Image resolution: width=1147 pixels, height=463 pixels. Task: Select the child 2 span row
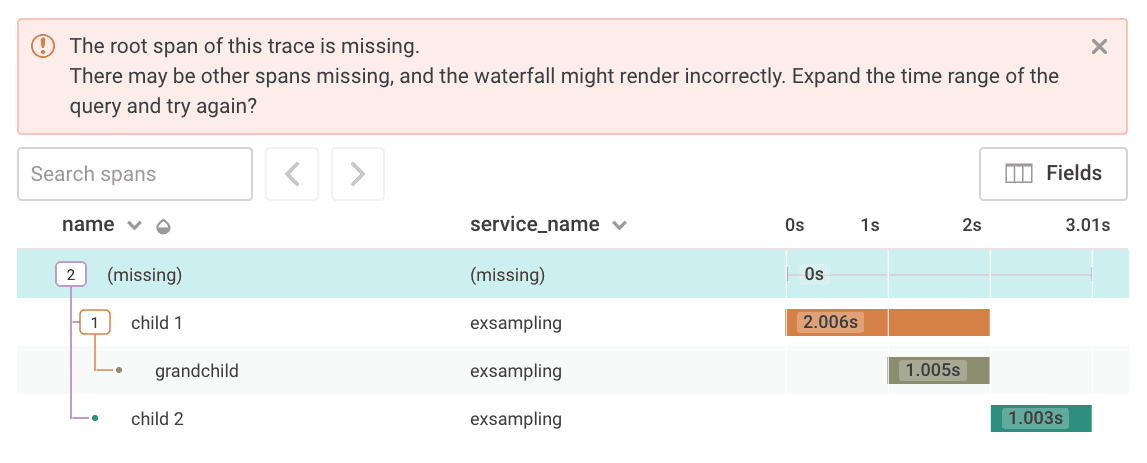point(157,419)
